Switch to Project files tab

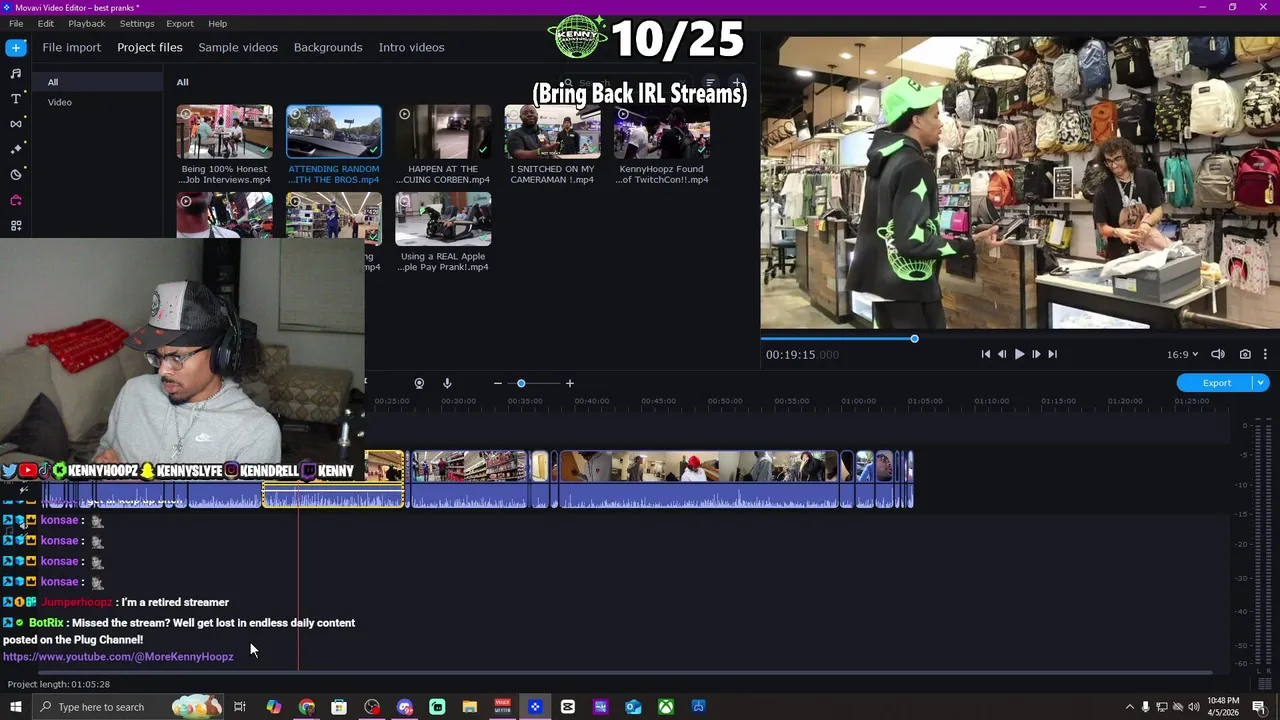[x=150, y=47]
